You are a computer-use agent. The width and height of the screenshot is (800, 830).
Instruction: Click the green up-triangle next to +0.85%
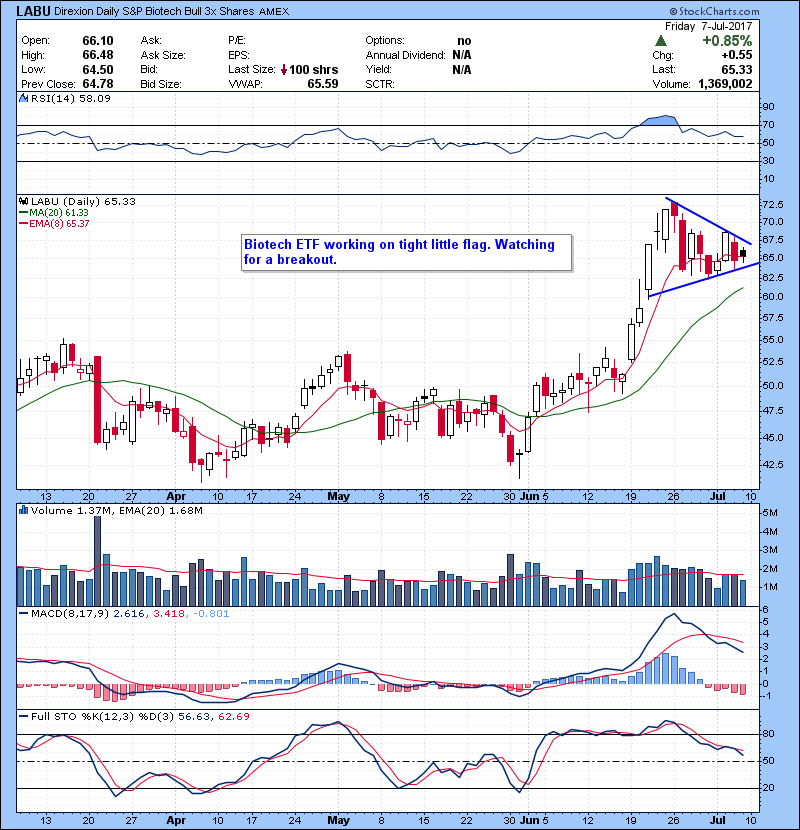tap(660, 40)
